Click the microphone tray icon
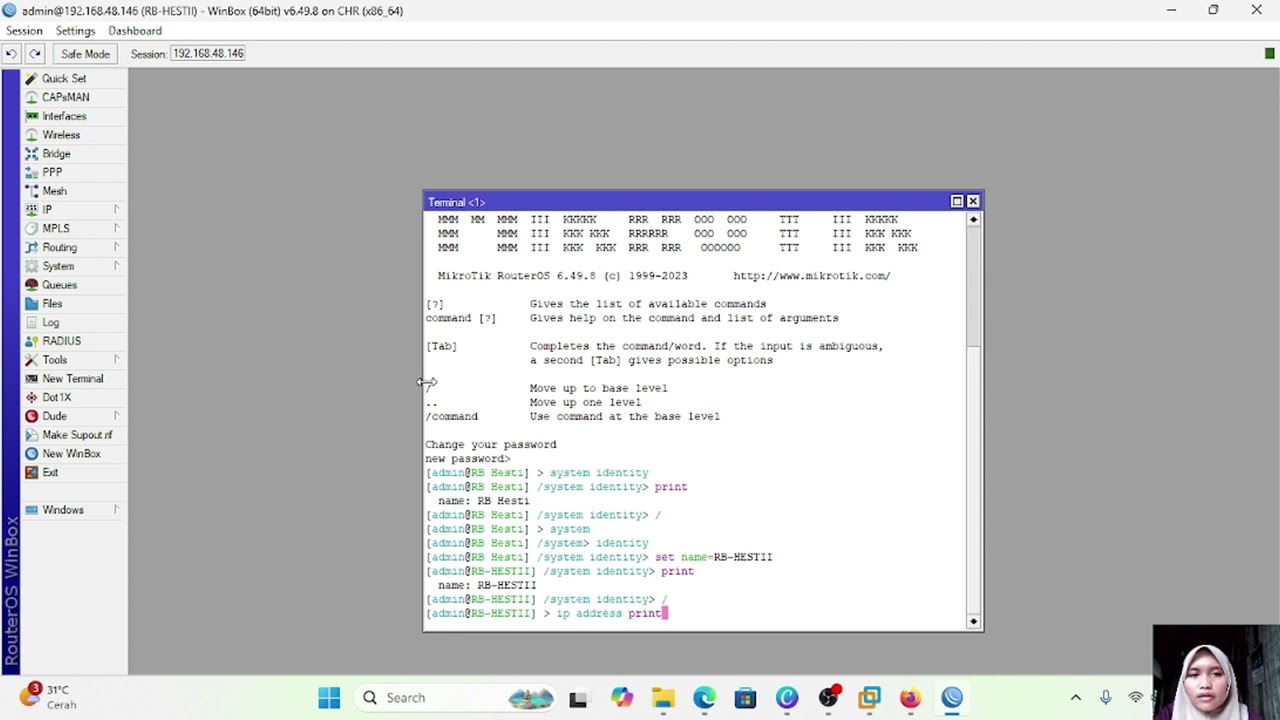The image size is (1280, 720). tap(1106, 698)
